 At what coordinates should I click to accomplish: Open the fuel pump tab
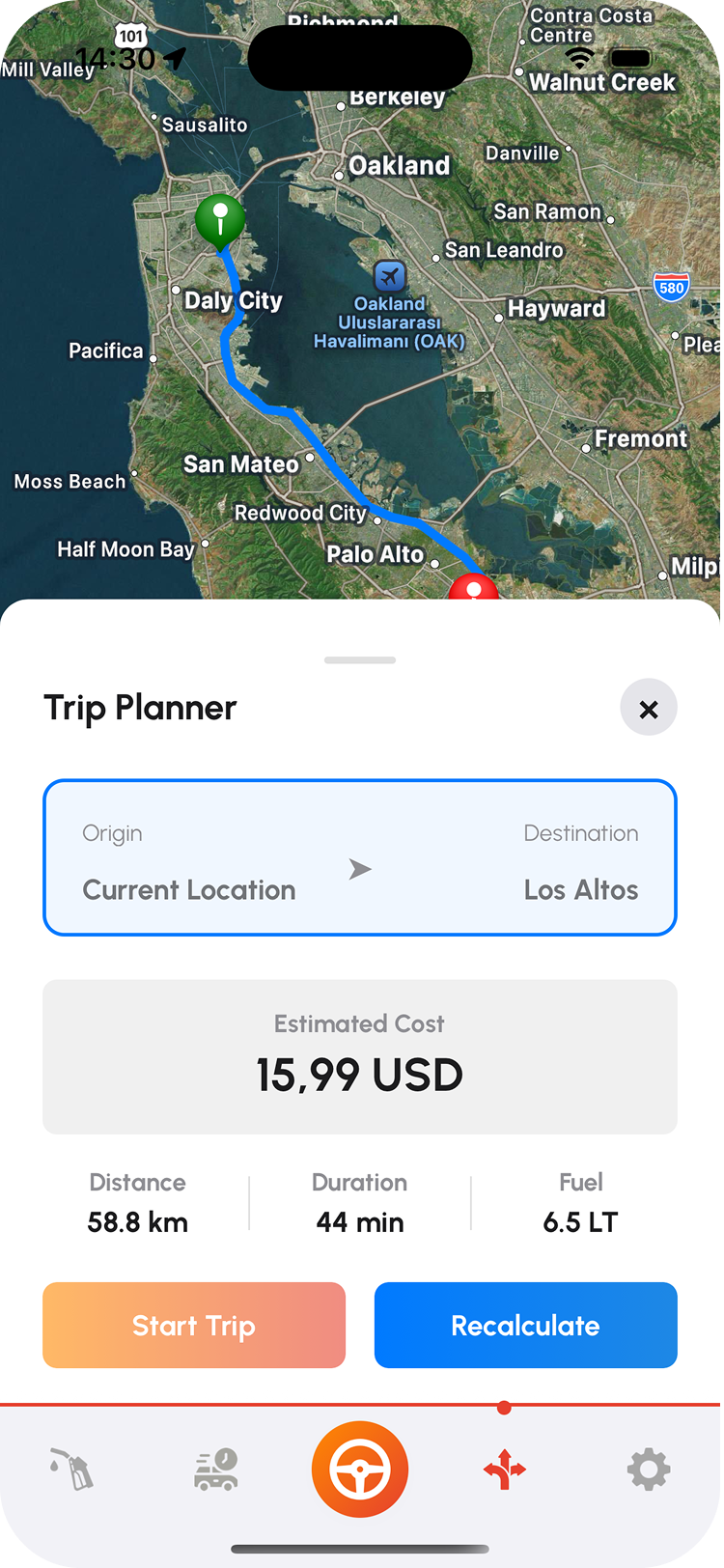(x=71, y=1470)
